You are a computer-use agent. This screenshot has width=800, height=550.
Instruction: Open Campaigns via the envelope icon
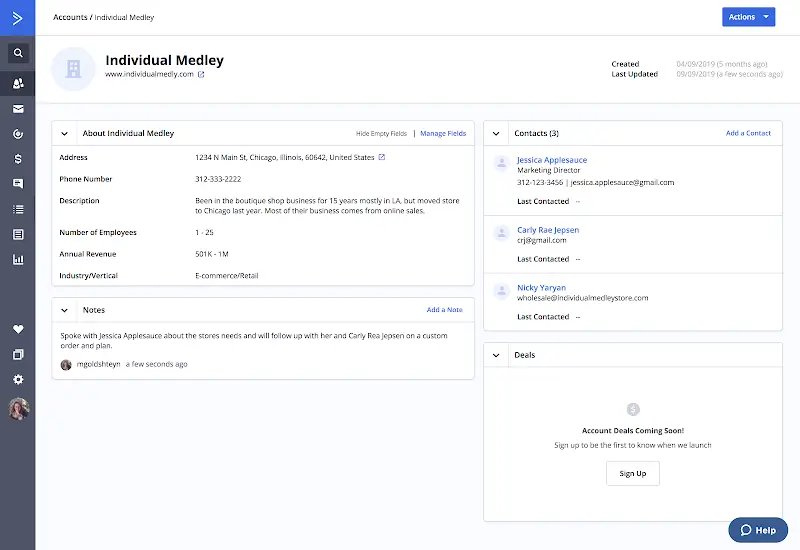point(18,109)
